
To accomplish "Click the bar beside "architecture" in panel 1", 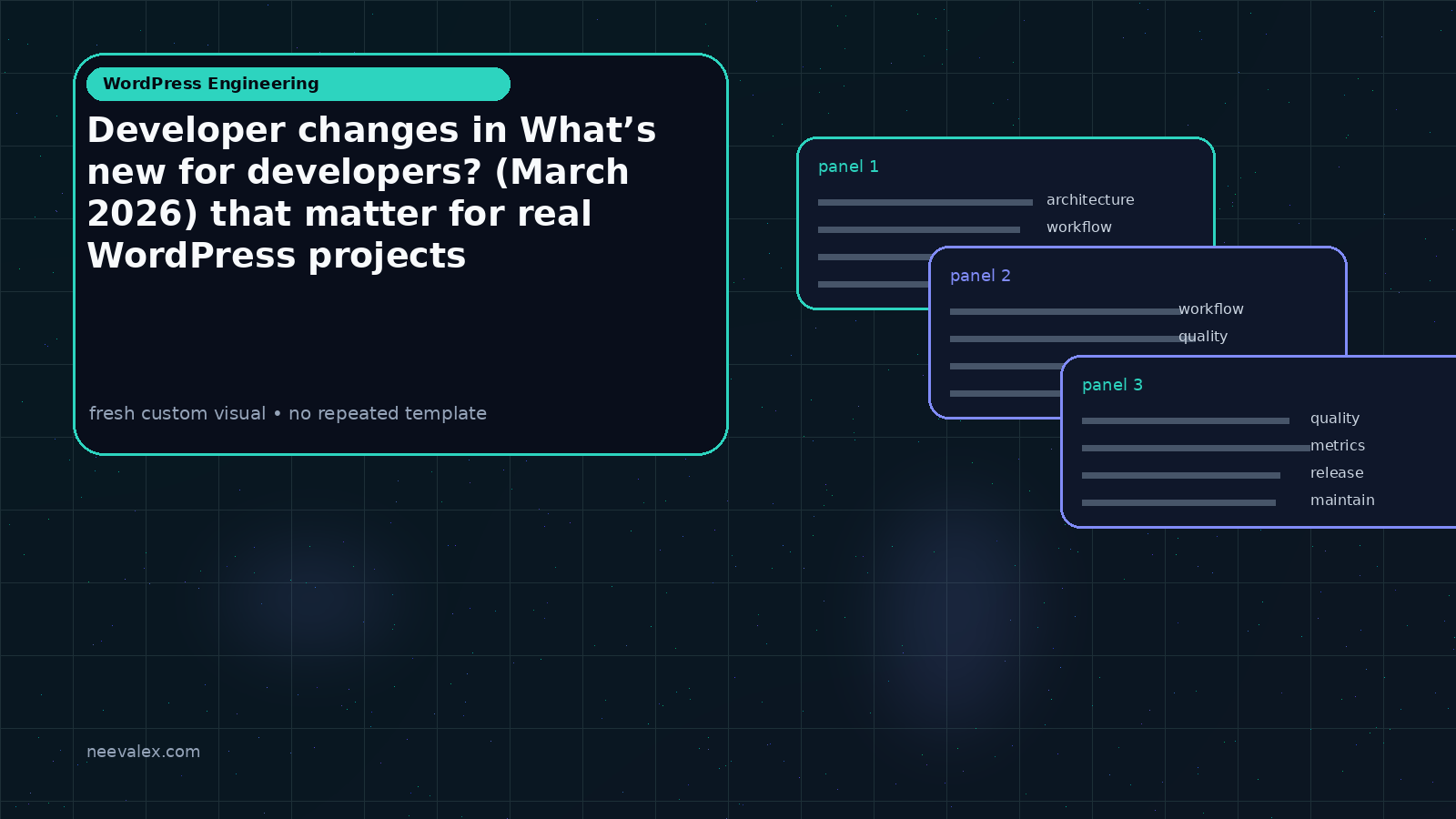I will click(925, 202).
